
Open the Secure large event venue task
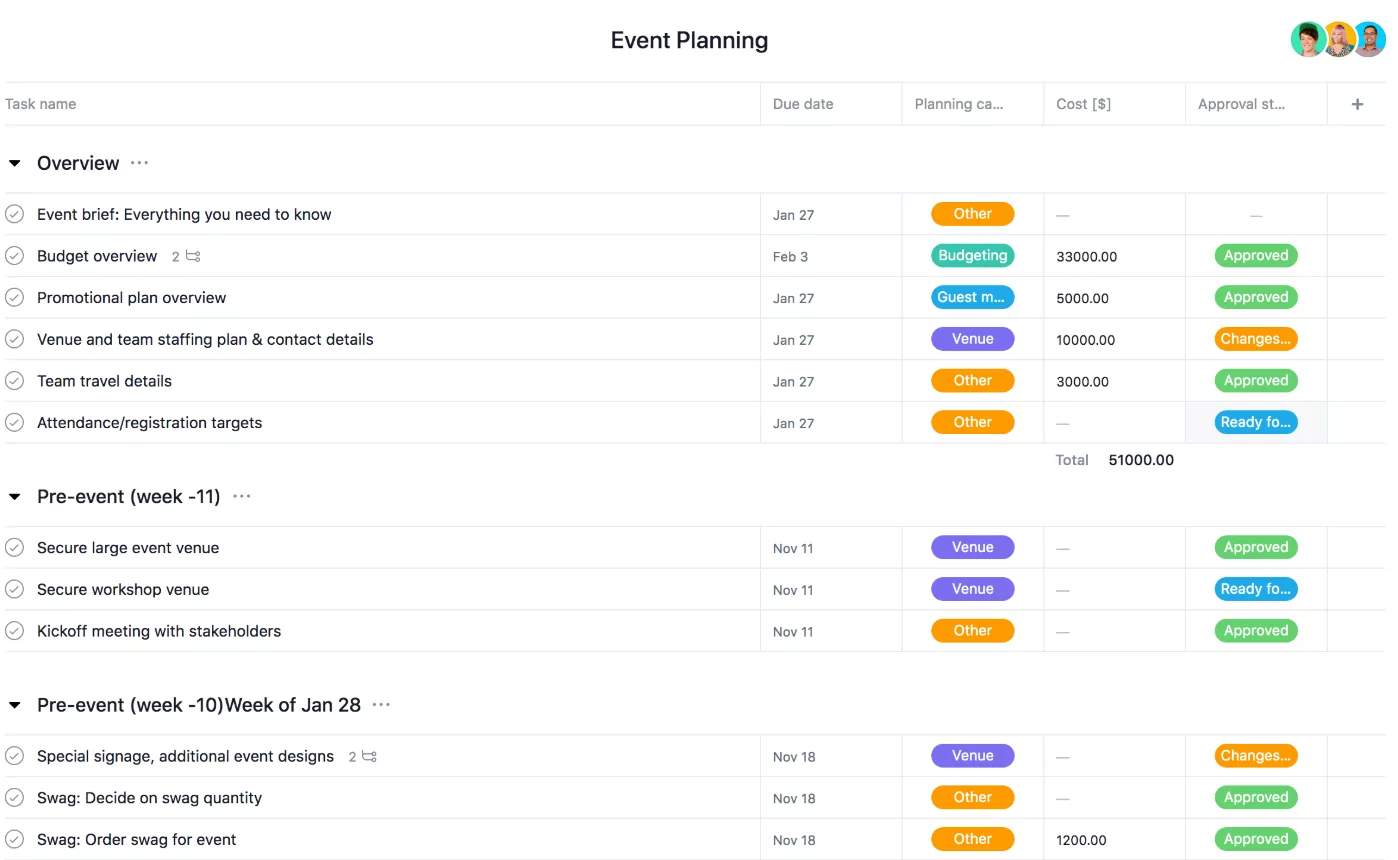[128, 548]
